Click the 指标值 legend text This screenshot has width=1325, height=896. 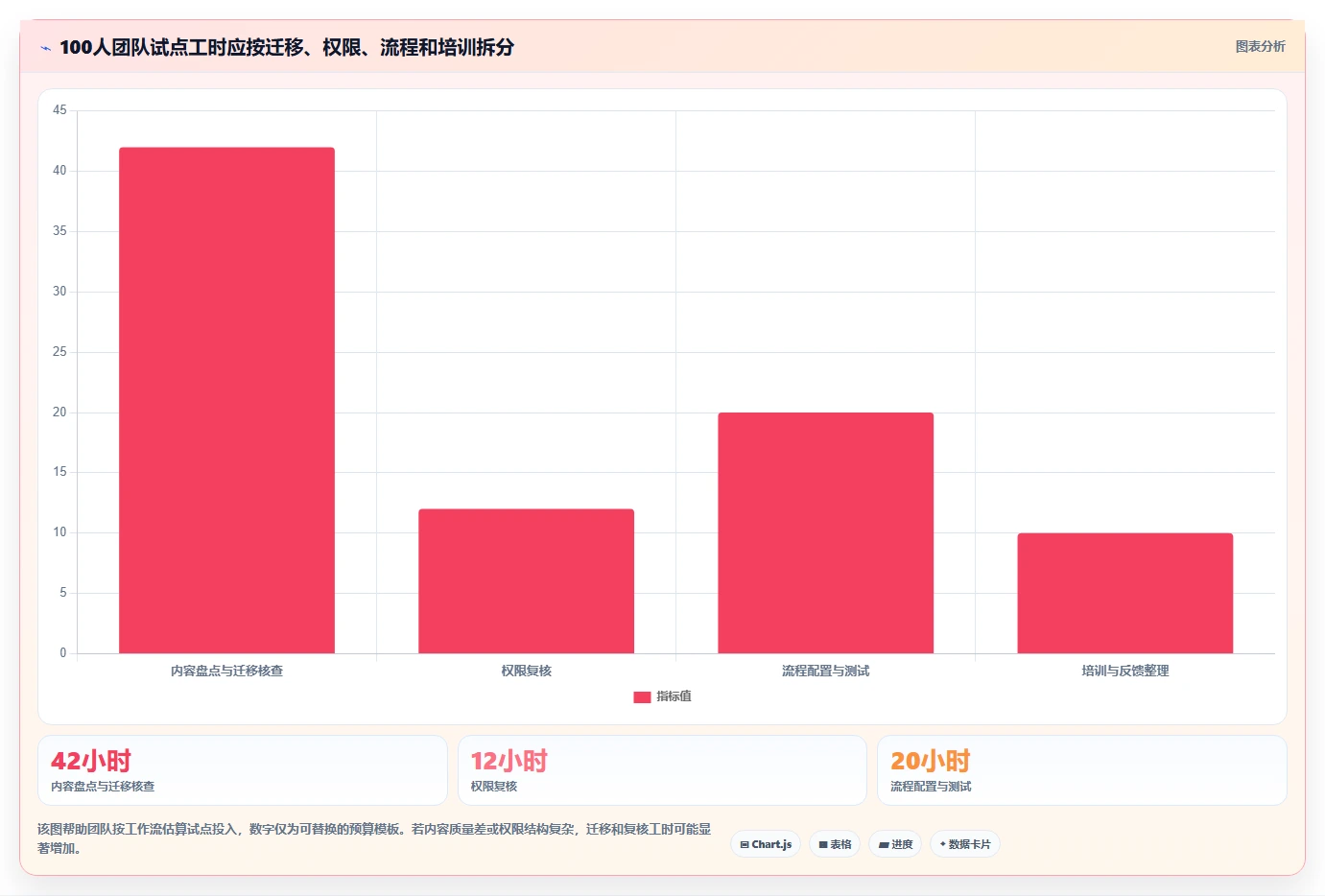(x=674, y=696)
